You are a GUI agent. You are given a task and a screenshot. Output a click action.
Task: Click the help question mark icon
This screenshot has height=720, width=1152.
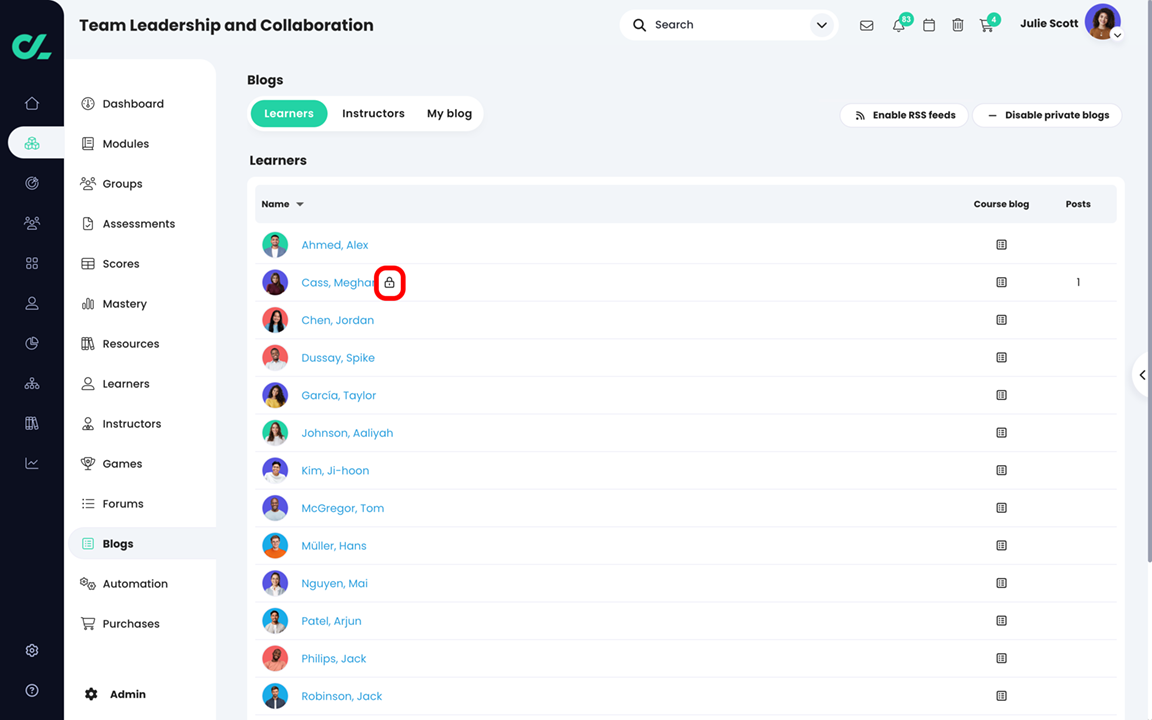click(32, 690)
